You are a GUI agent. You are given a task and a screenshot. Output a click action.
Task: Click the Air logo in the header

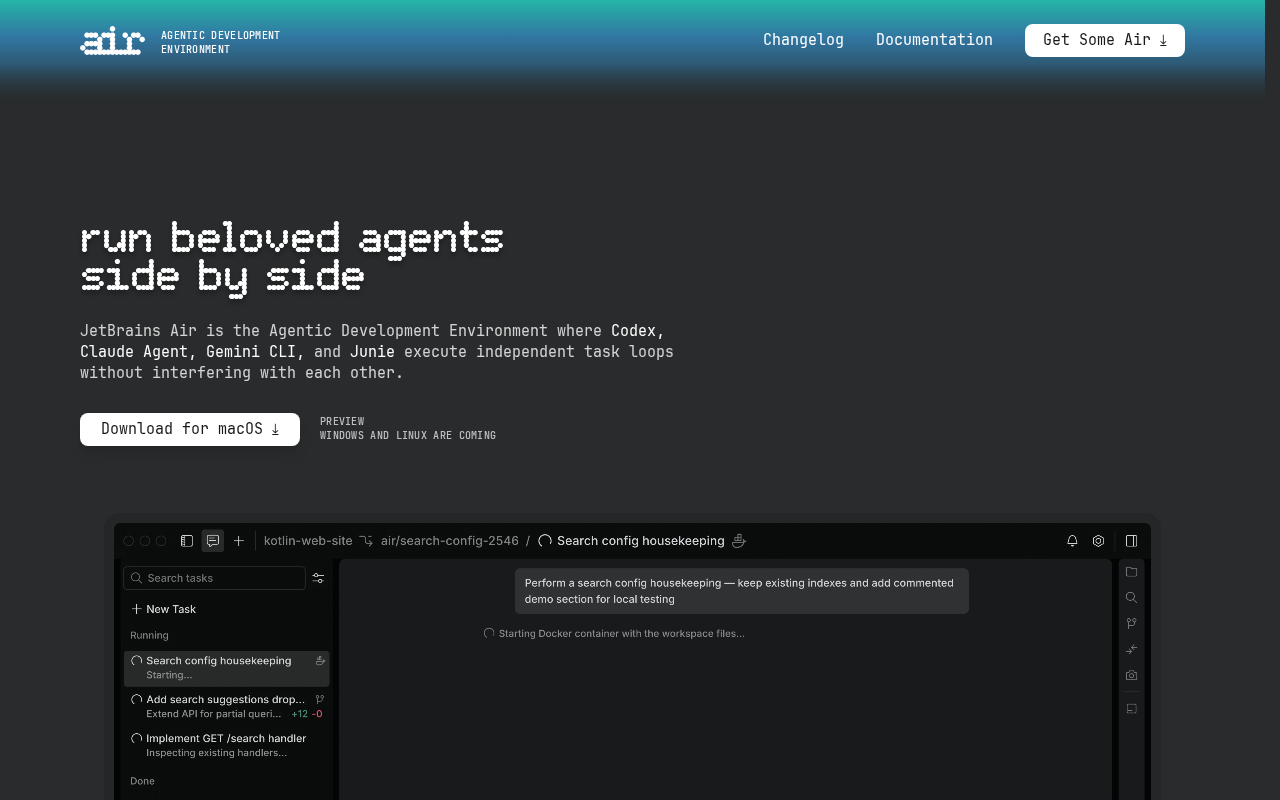coord(112,41)
